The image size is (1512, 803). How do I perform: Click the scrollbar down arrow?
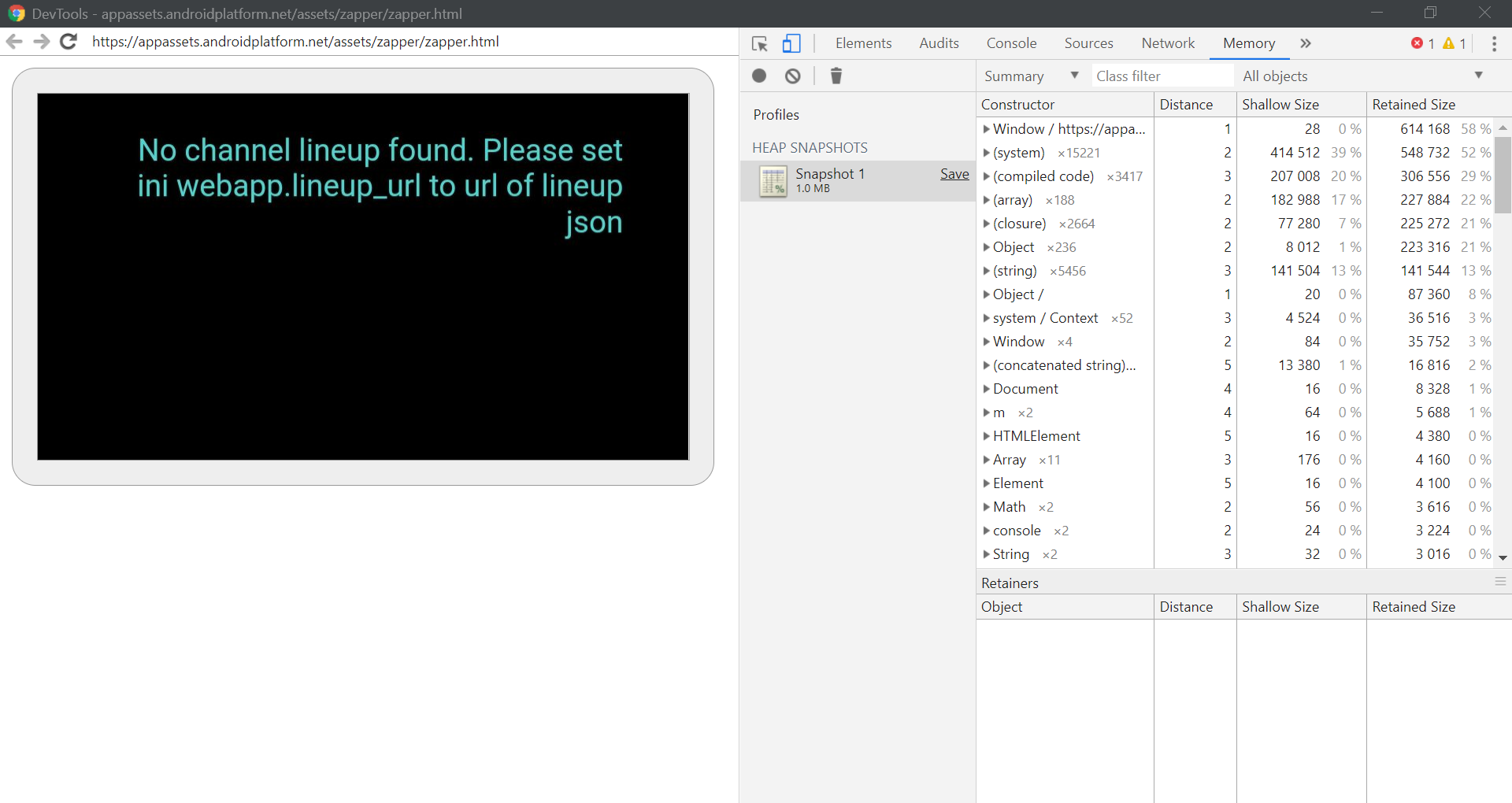(x=1503, y=557)
